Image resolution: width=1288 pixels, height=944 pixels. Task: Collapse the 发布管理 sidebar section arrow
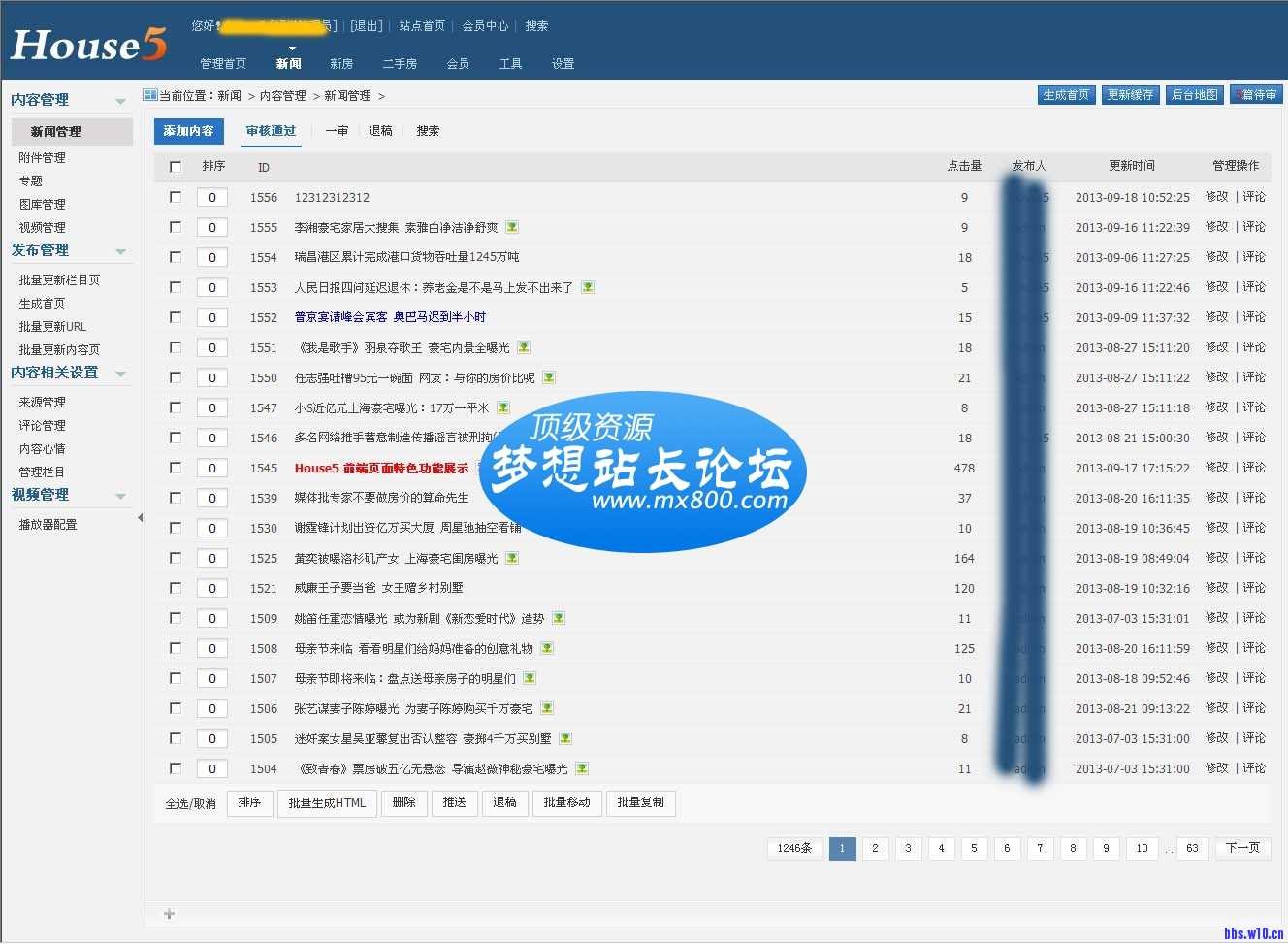click(x=120, y=251)
